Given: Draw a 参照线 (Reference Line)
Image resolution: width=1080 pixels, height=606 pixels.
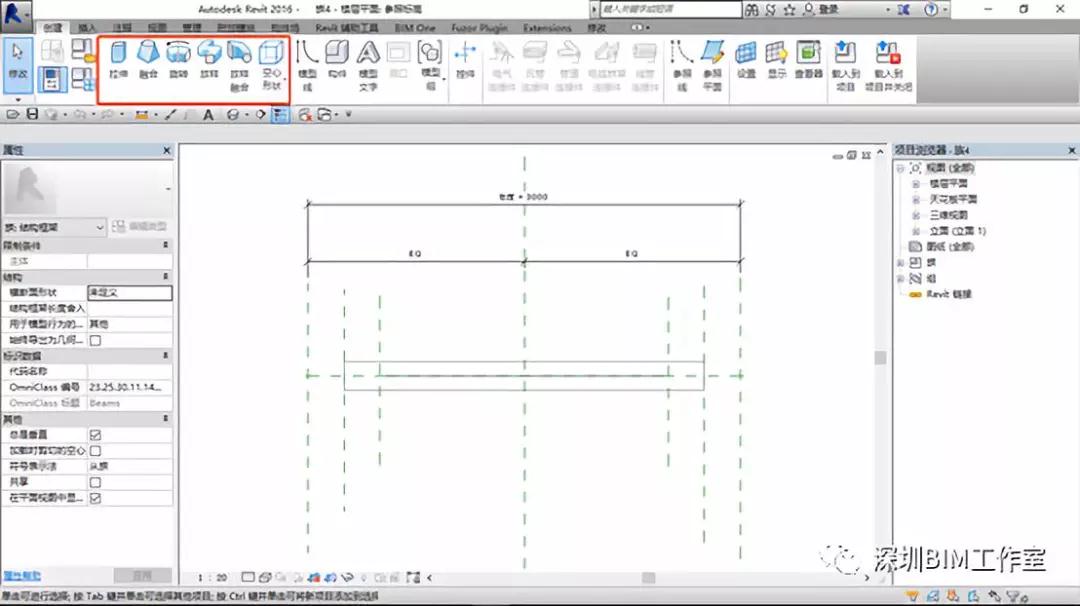Looking at the screenshot, I should click(x=681, y=66).
